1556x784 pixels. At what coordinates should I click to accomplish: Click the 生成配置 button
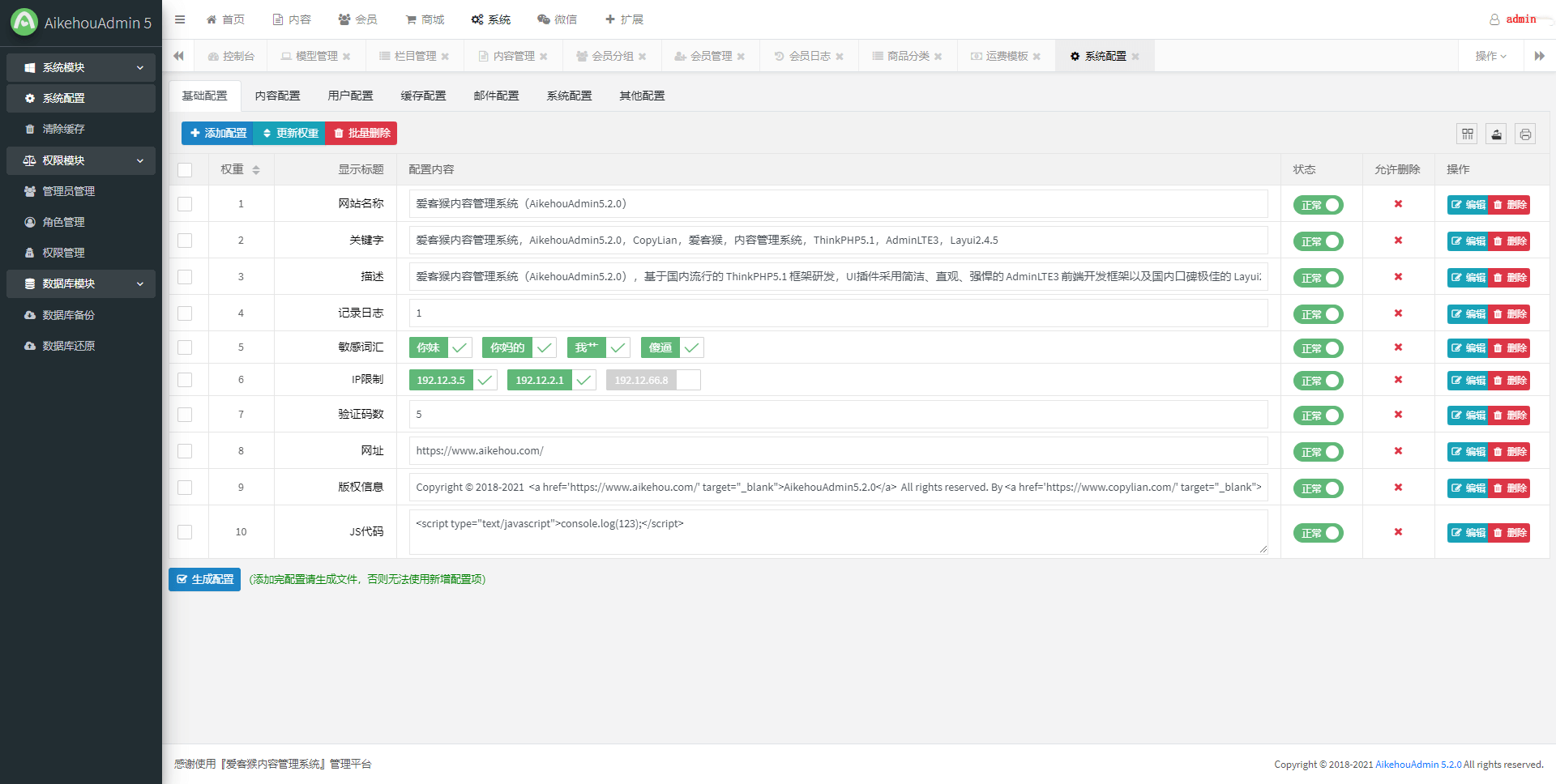click(x=204, y=579)
